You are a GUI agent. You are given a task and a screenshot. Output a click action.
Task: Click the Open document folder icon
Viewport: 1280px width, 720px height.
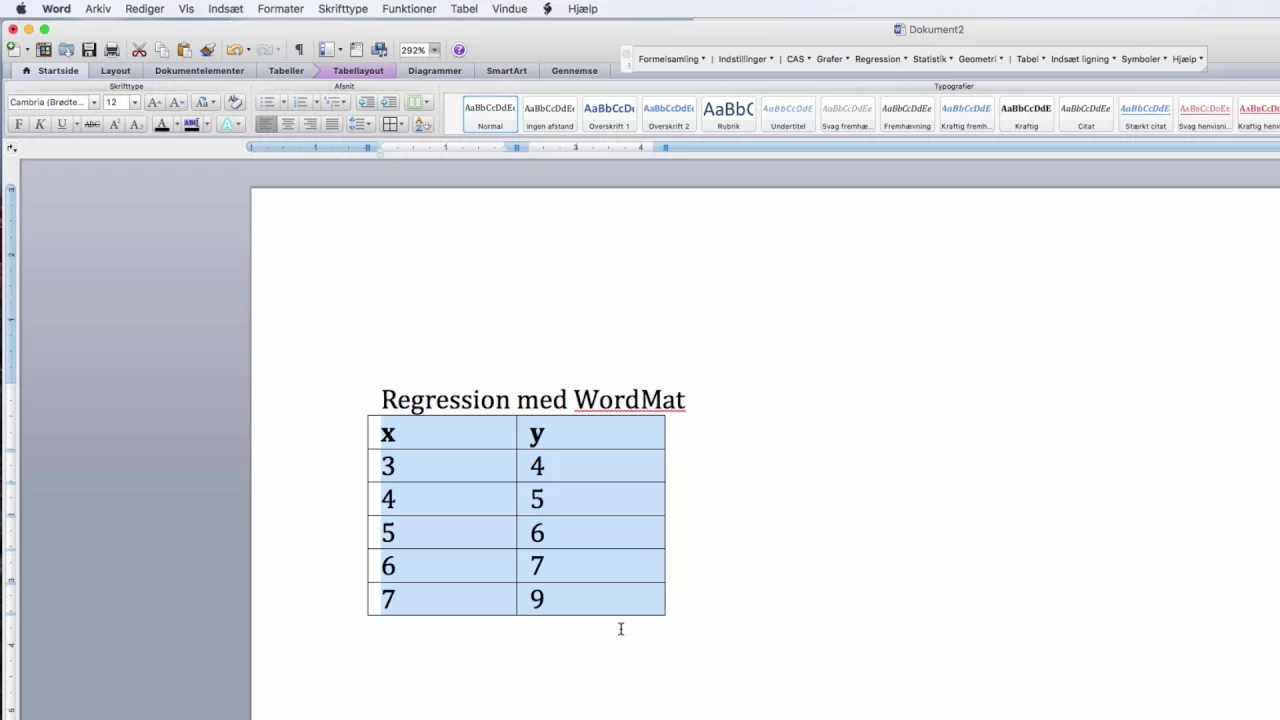pyautogui.click(x=66, y=50)
